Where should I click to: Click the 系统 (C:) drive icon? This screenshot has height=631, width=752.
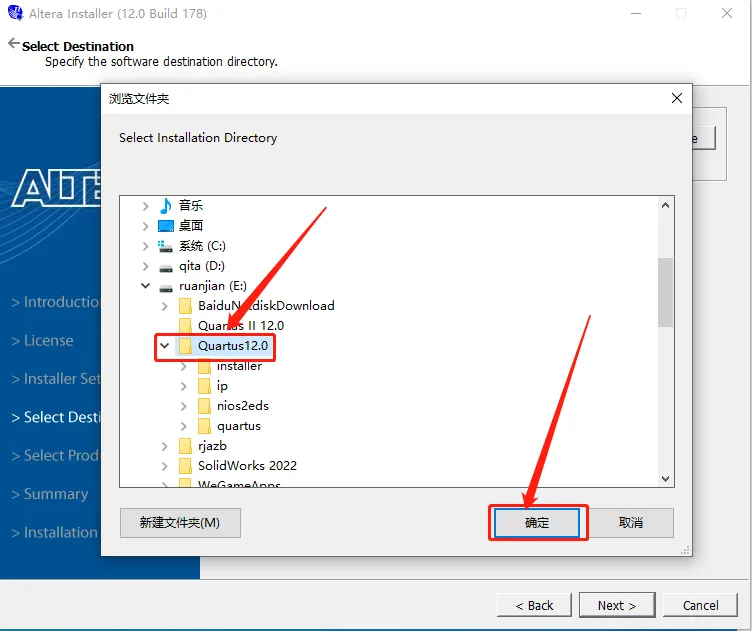tap(165, 246)
